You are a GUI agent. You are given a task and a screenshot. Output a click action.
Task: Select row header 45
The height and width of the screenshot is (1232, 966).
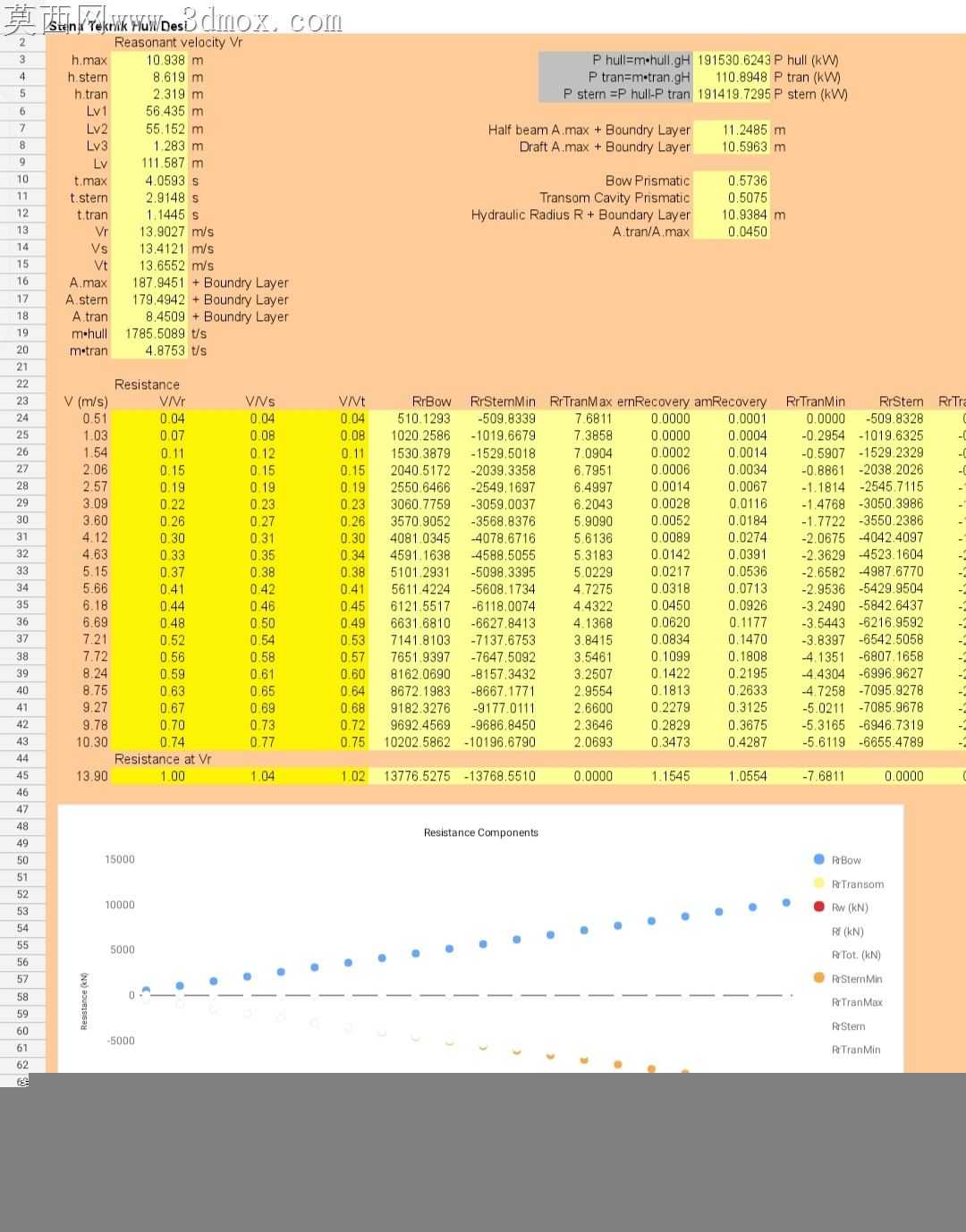[22, 775]
